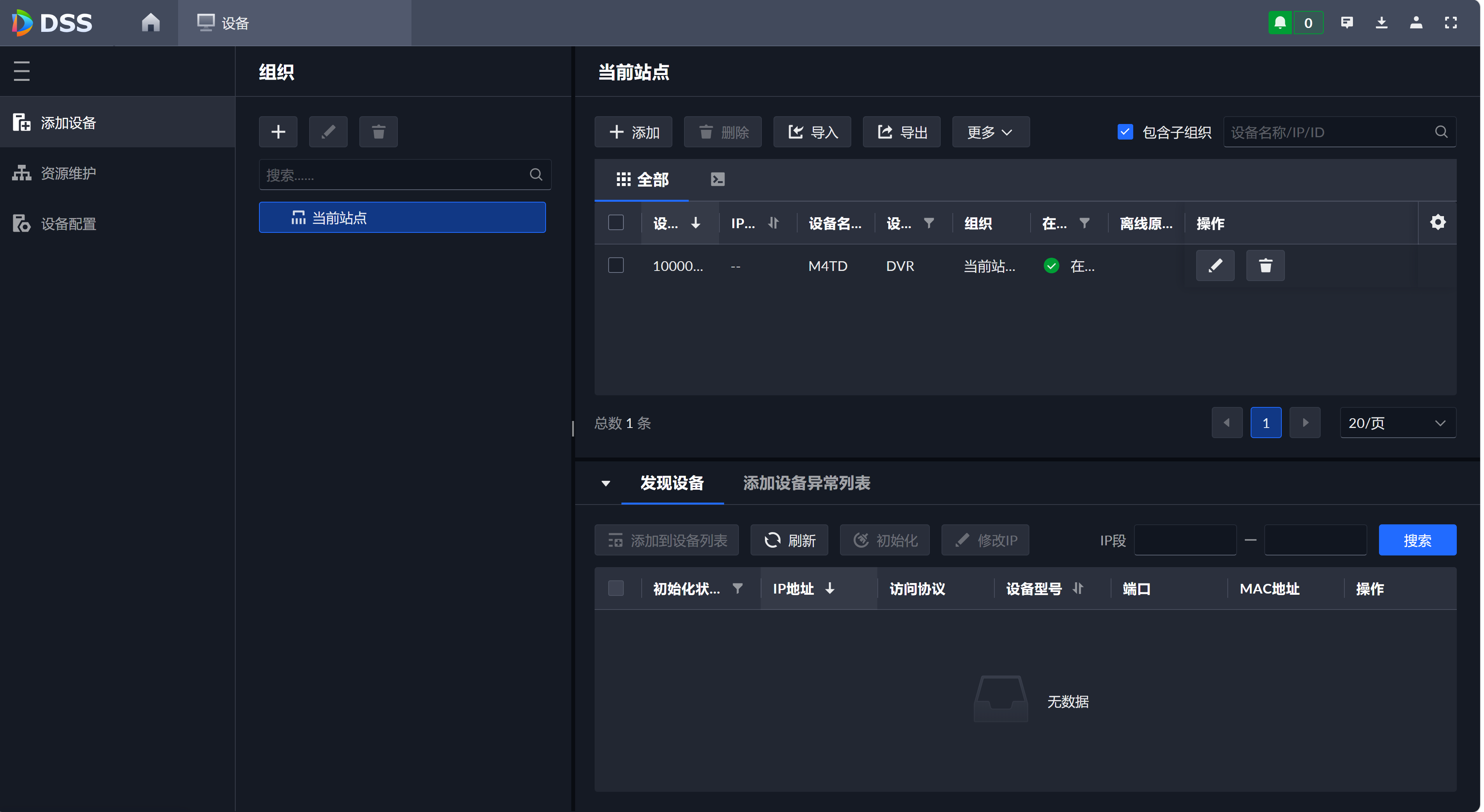Collapse the discovered devices panel triangle

[x=605, y=483]
